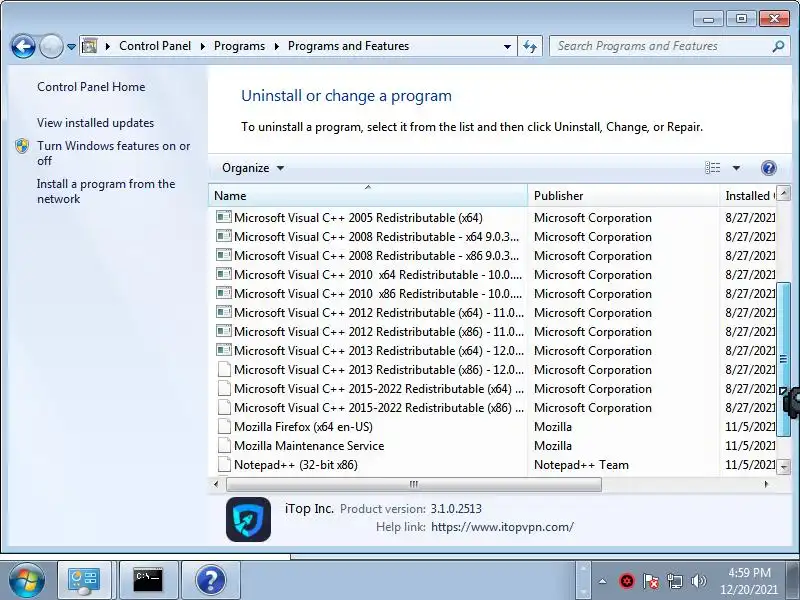
Task: Select Visual C++ 2015-2022 Redistributable (x64) row
Action: (x=492, y=389)
